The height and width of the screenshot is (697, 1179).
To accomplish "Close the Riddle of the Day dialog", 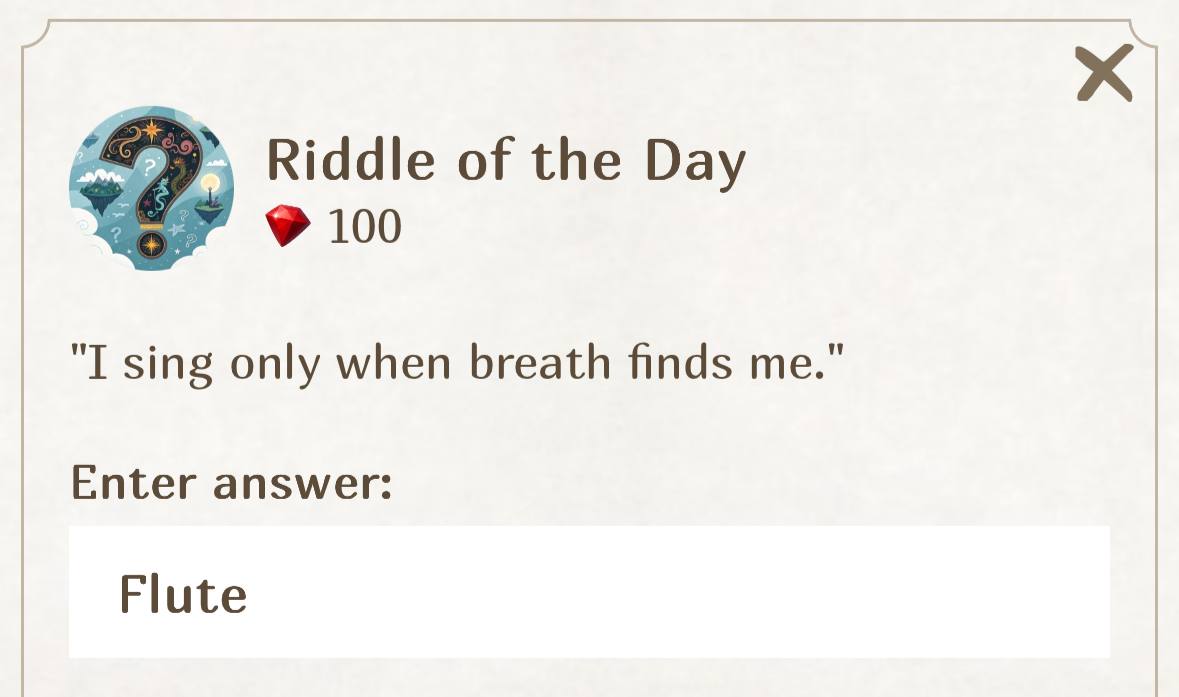I will point(1104,73).
